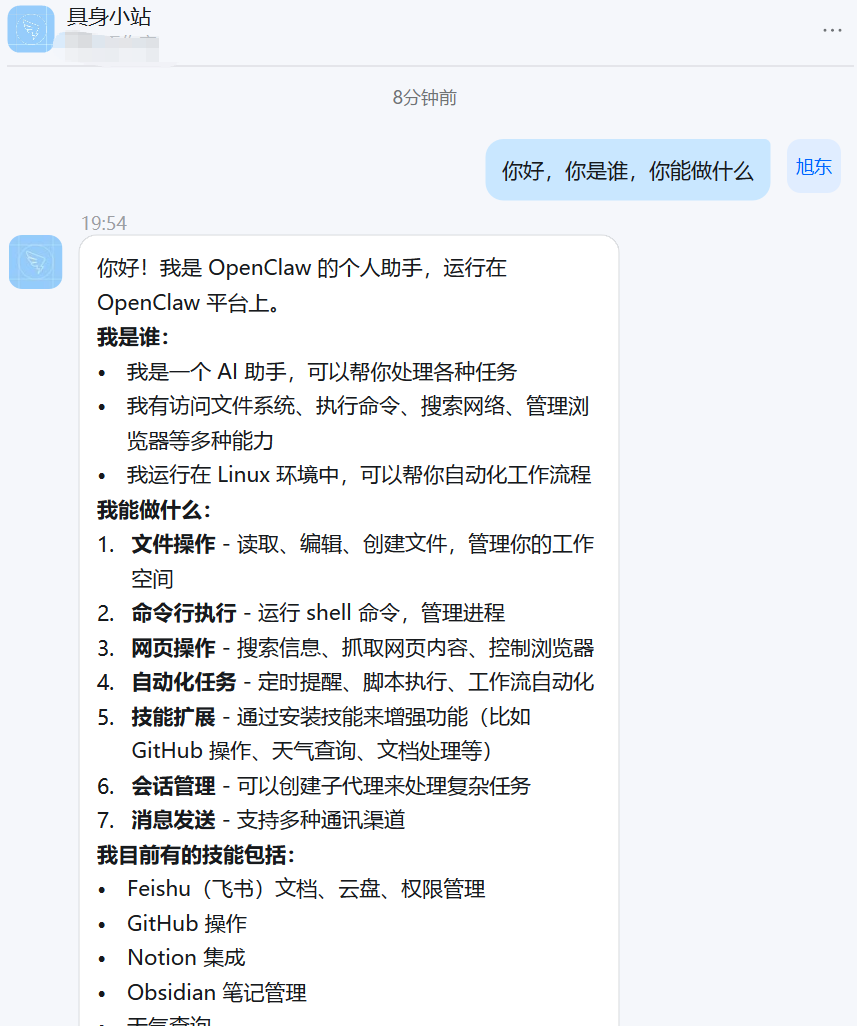Click the 文件操作 list item

pyautogui.click(x=345, y=561)
